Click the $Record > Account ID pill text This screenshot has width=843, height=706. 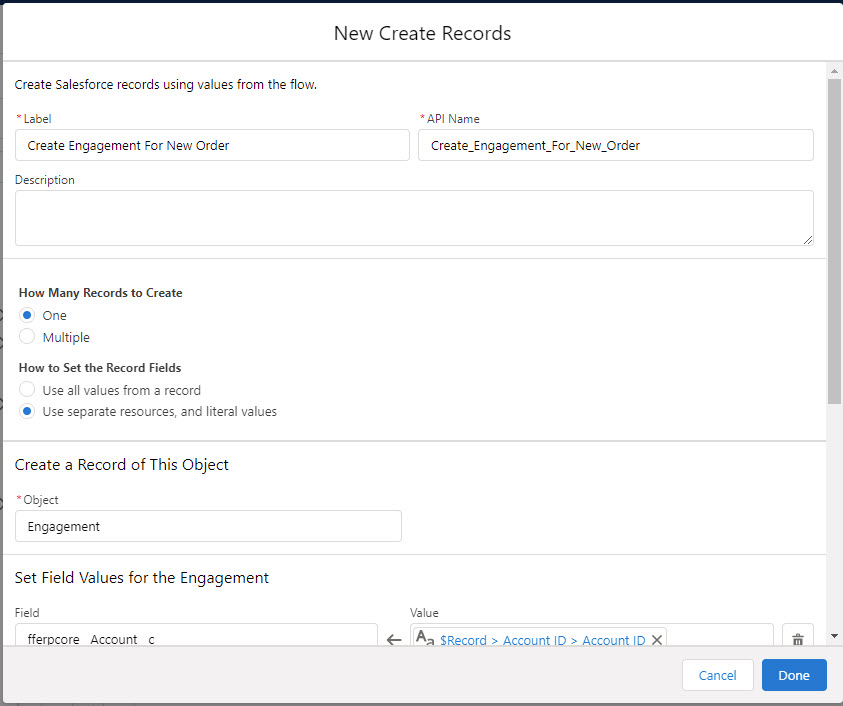(542, 640)
